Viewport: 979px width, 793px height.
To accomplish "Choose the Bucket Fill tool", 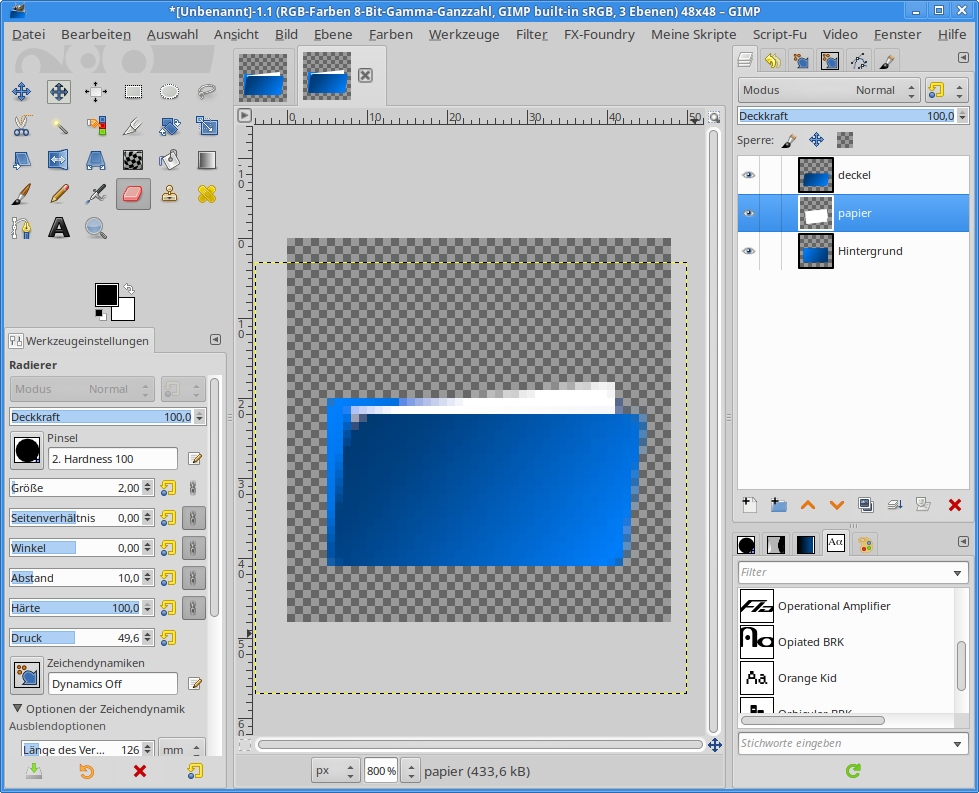I will pos(170,159).
